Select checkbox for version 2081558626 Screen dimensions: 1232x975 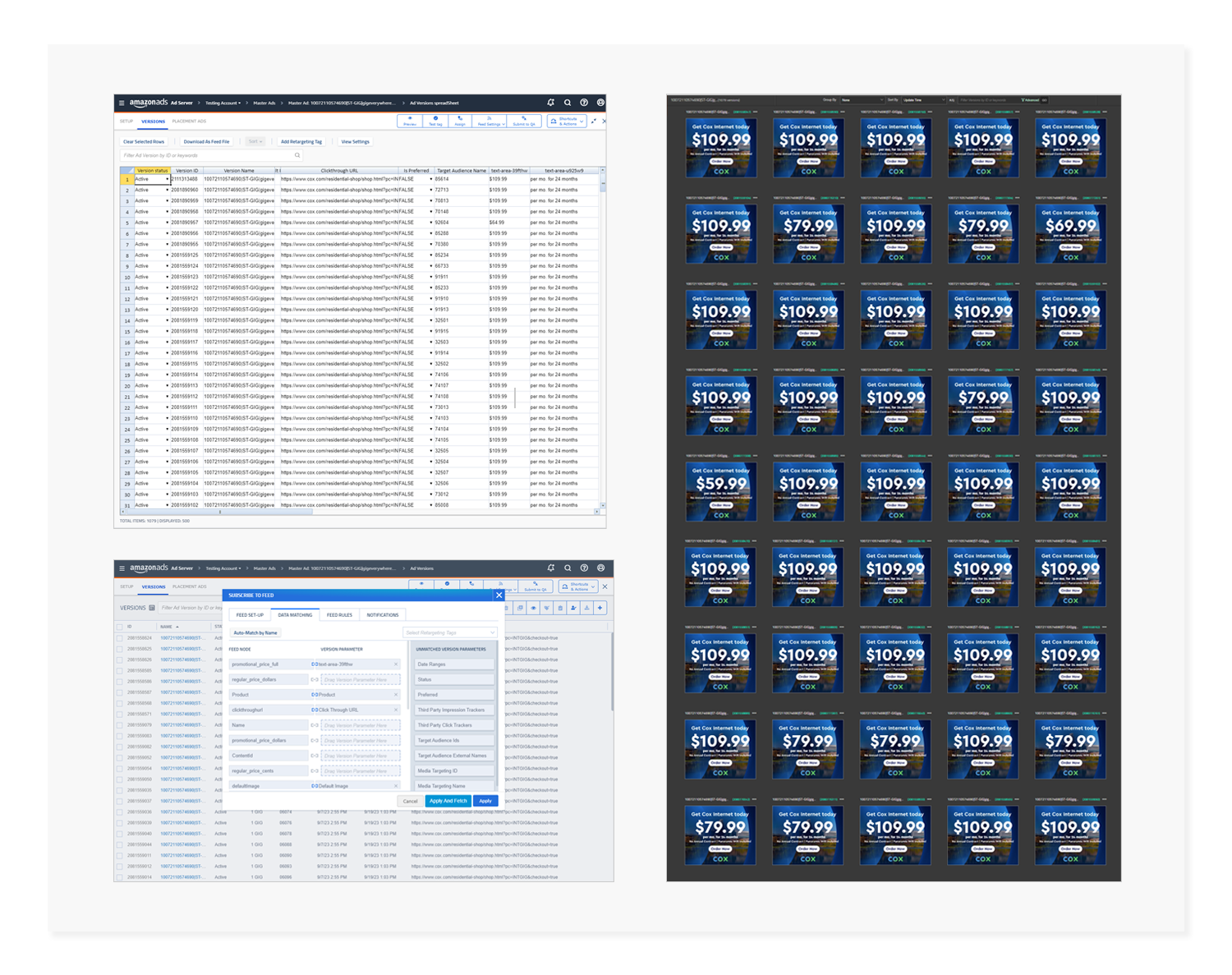(x=120, y=660)
